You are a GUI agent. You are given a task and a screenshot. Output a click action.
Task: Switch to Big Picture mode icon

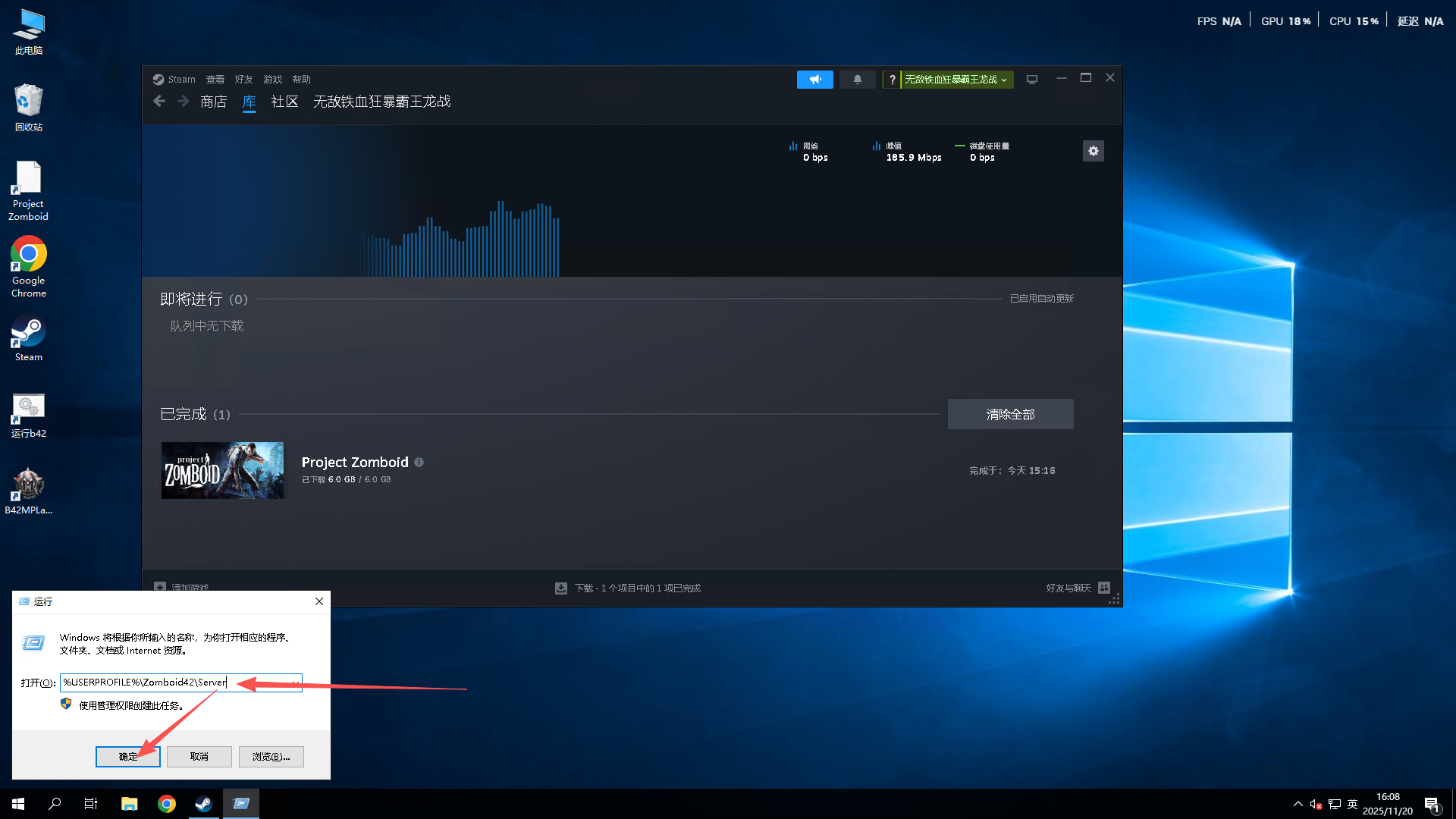coord(1032,80)
